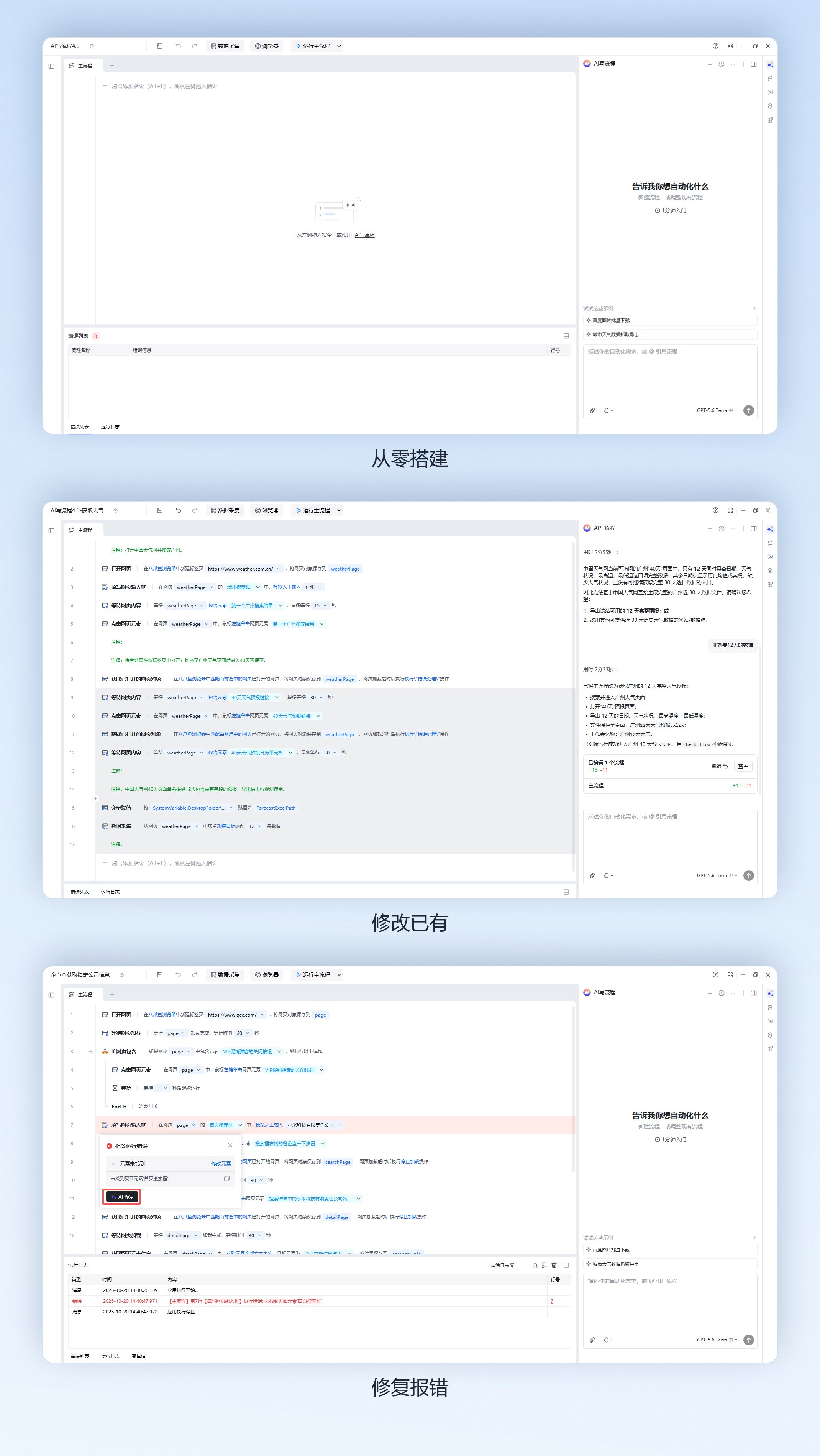Image resolution: width=820 pixels, height=1456 pixels.
Task: Click the attachment paperclip in the top window AI panel
Action: coord(592,410)
